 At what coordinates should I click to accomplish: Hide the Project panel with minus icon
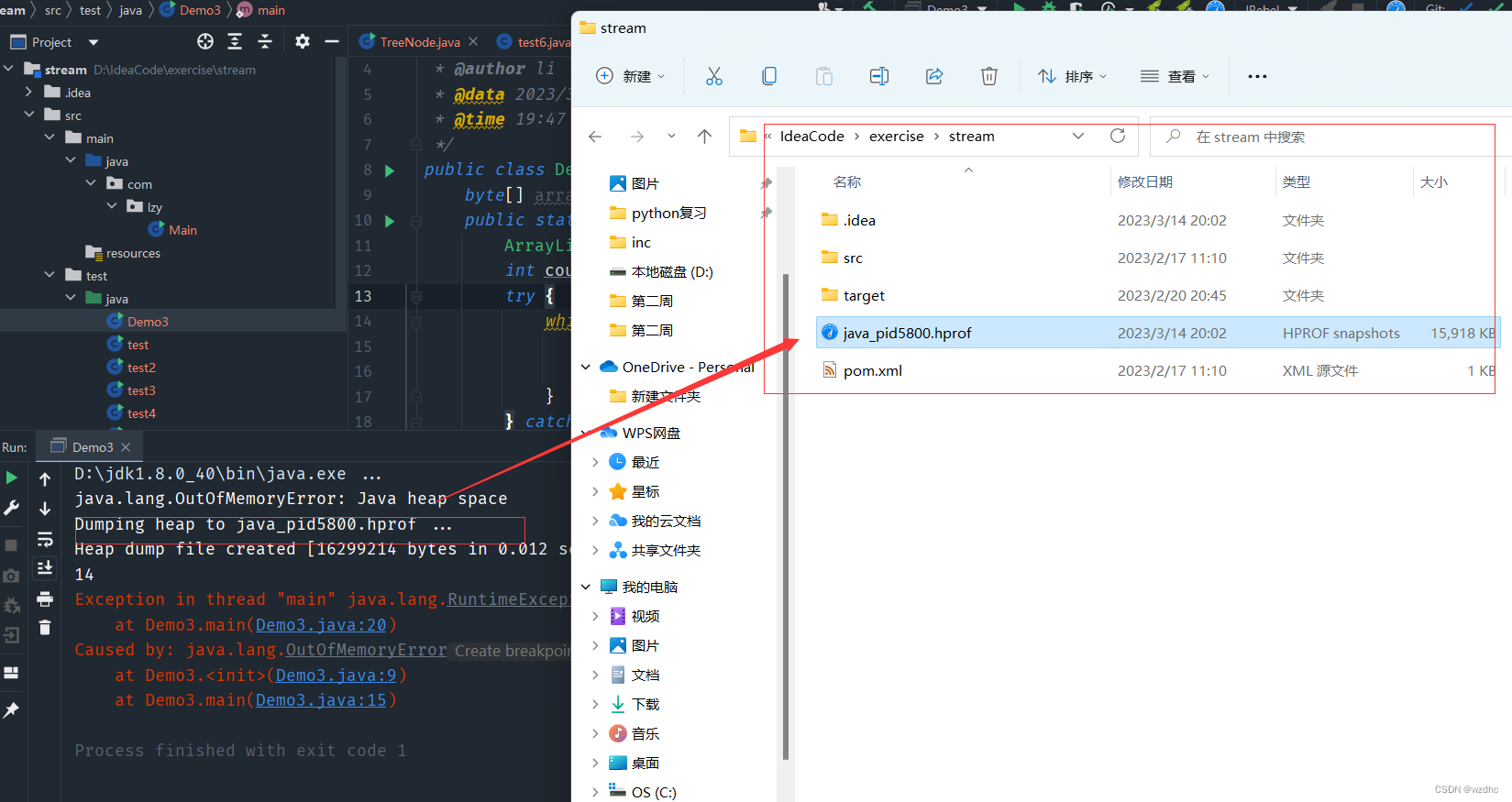[x=332, y=41]
